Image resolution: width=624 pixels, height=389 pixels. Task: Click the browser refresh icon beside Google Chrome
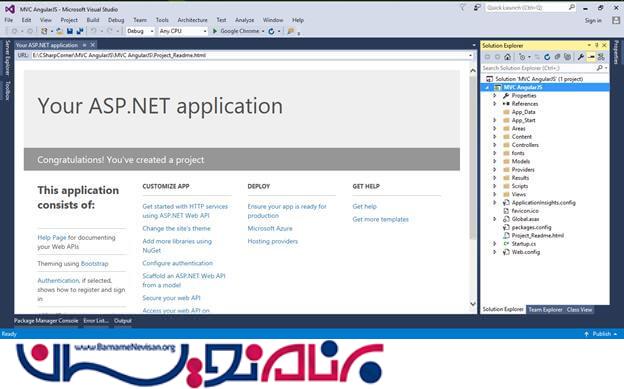click(271, 31)
